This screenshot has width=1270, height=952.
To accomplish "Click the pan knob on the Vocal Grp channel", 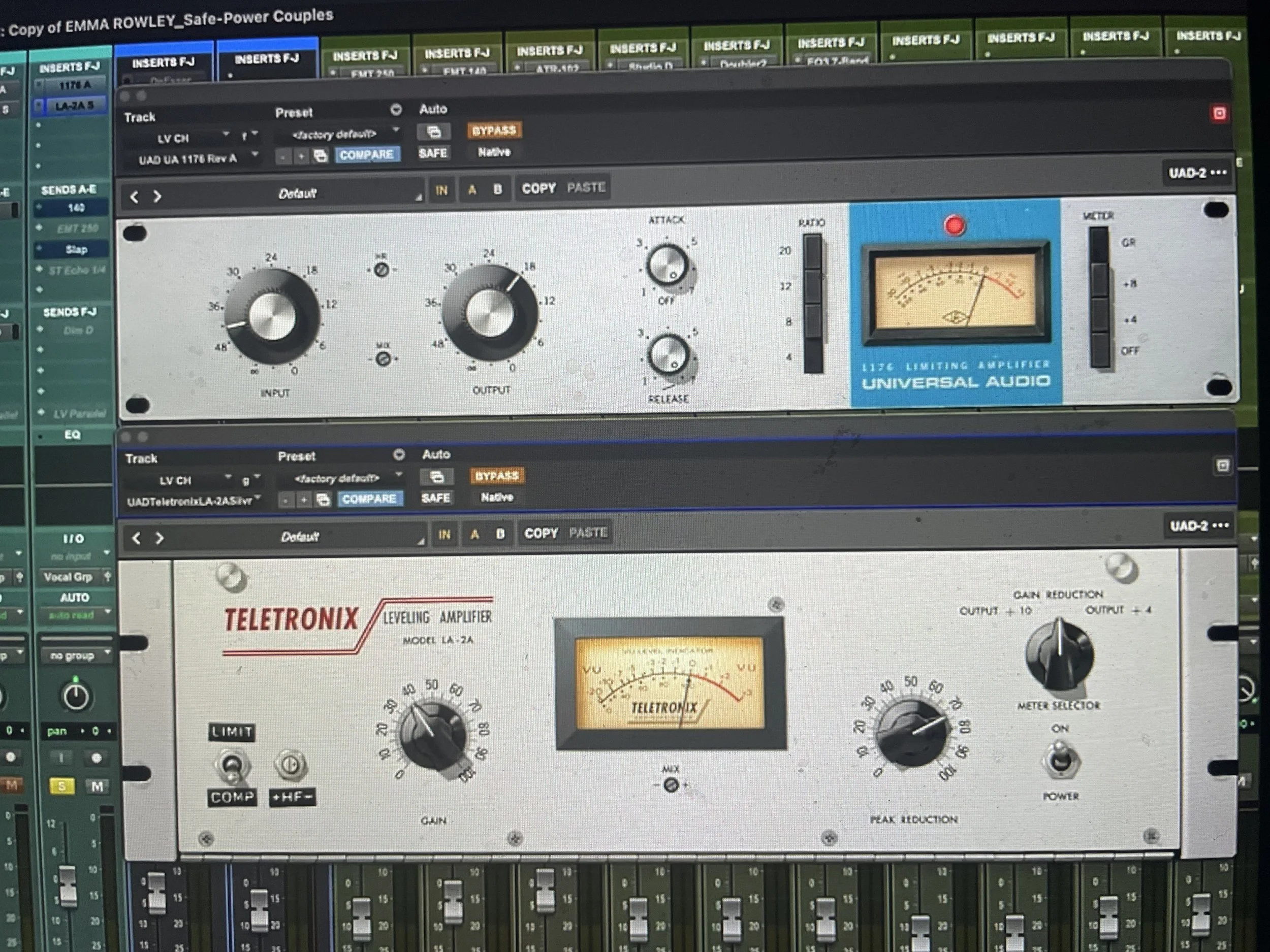I will 76,696.
